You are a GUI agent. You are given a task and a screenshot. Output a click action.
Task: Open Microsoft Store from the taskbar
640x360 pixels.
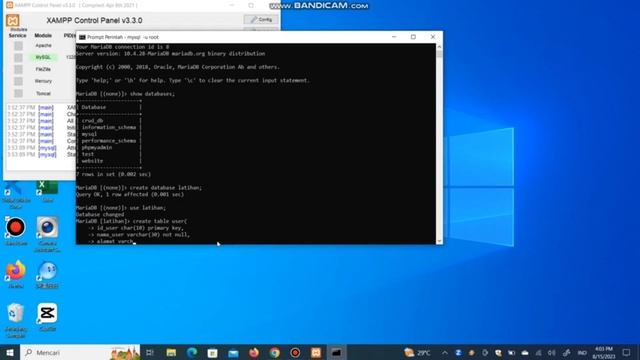213,352
